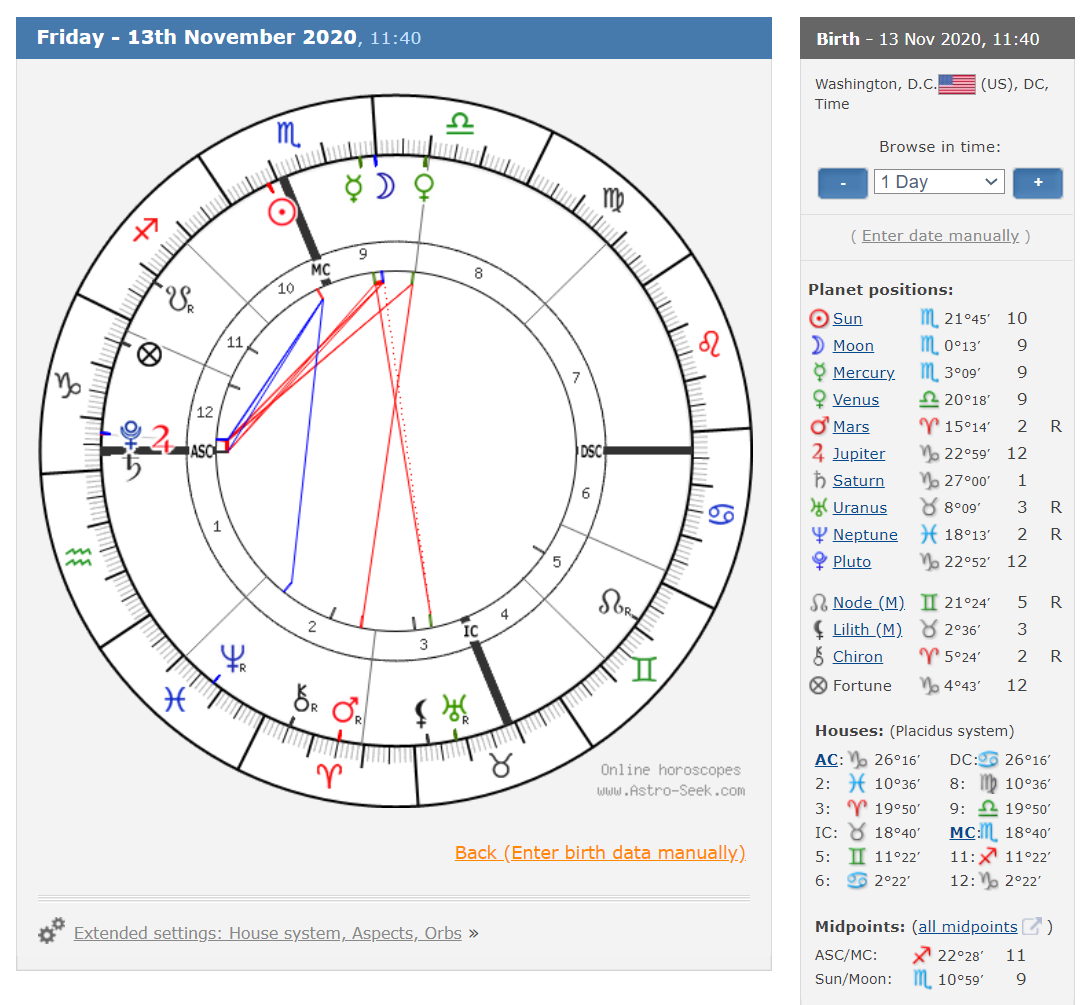The width and height of the screenshot is (1080, 1005).
Task: Click the Gemini sign glyph on outer ring
Action: point(644,668)
